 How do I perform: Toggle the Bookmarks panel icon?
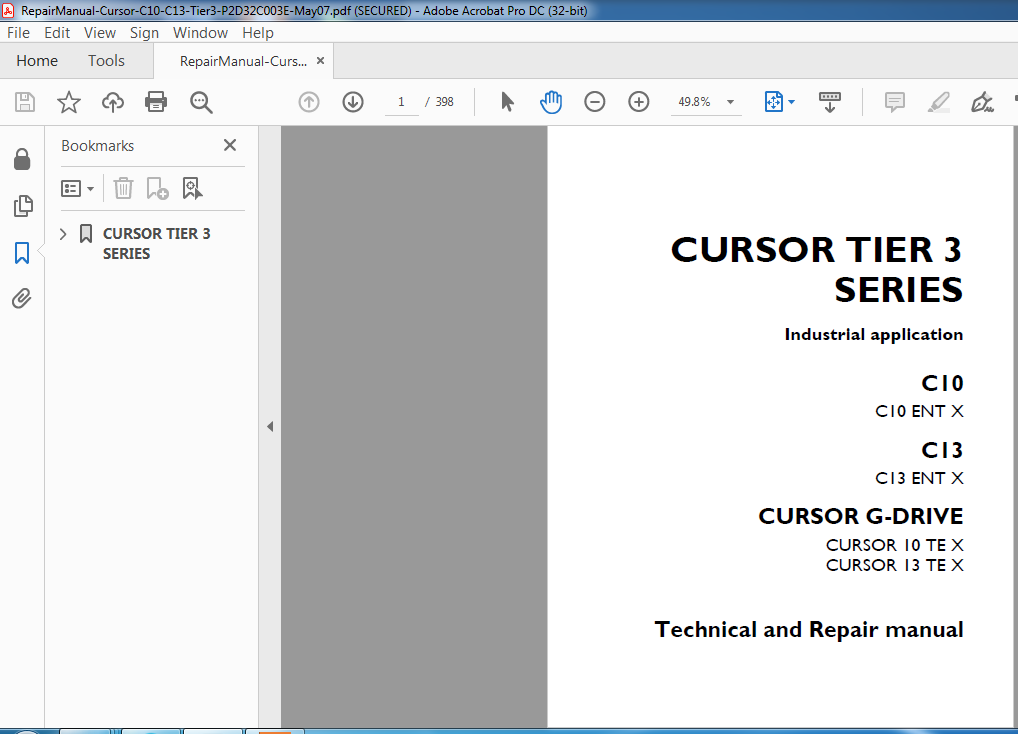(x=22, y=252)
